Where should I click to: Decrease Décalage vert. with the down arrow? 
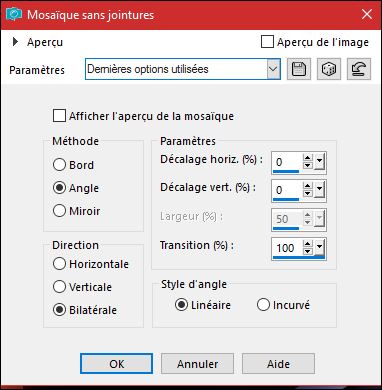click(307, 194)
